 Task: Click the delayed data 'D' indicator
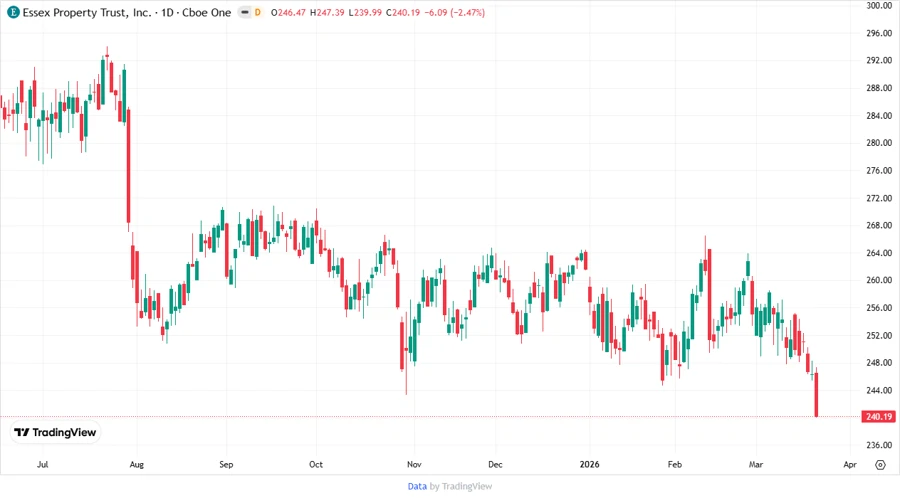(x=258, y=12)
